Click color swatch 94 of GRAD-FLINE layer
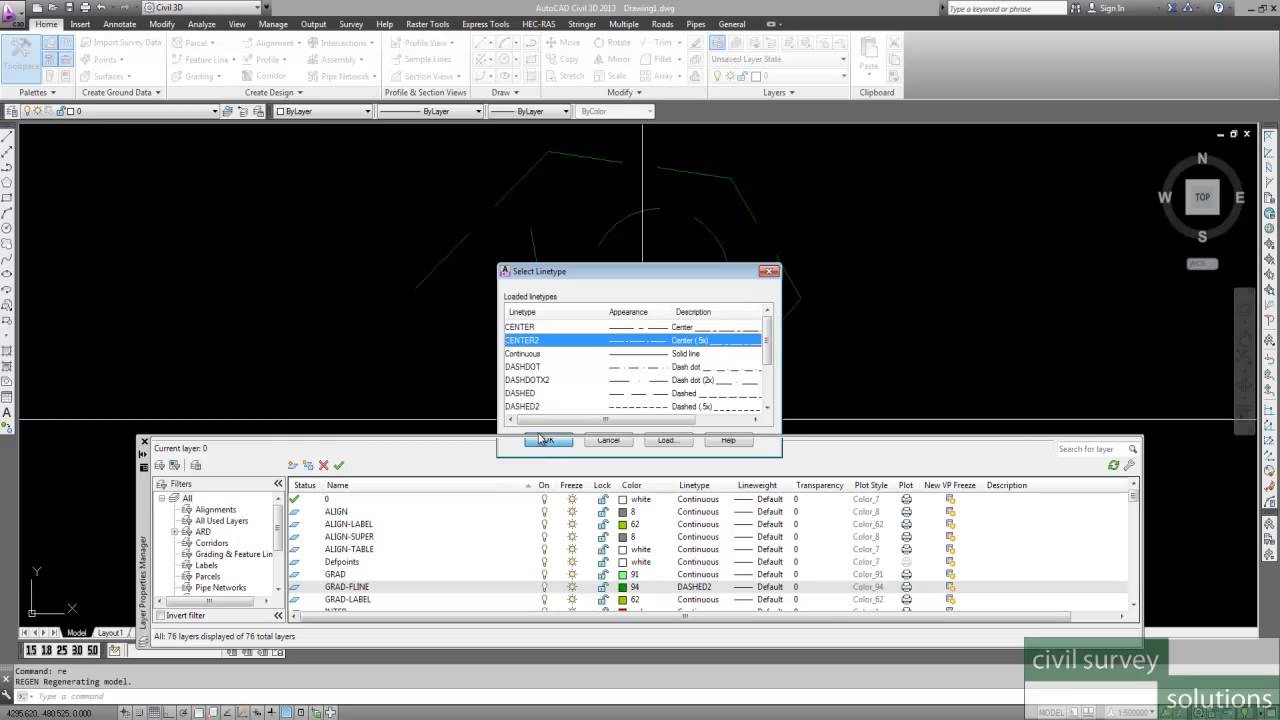1280x720 pixels. (623, 587)
